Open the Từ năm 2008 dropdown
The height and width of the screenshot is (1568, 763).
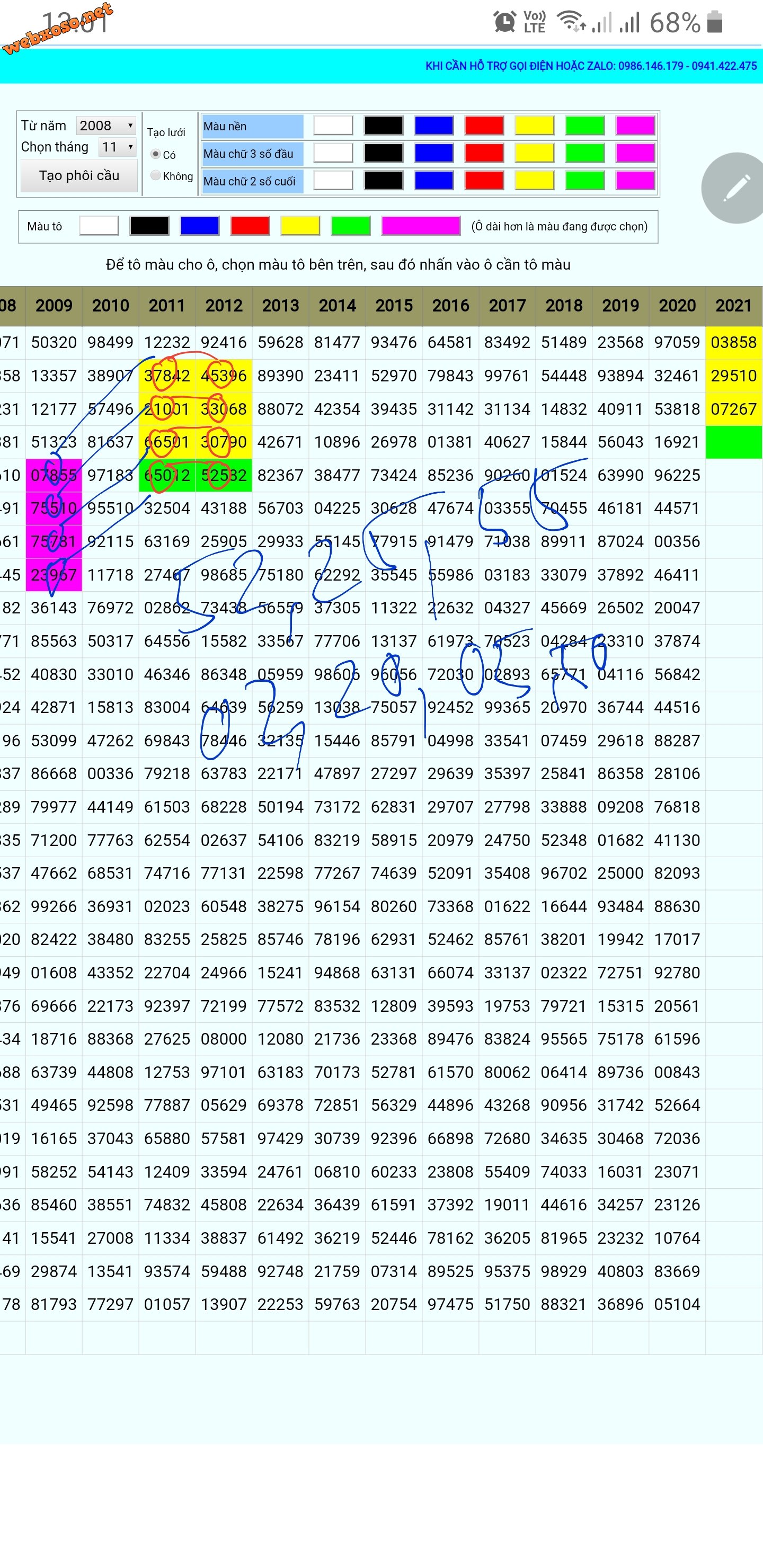106,126
